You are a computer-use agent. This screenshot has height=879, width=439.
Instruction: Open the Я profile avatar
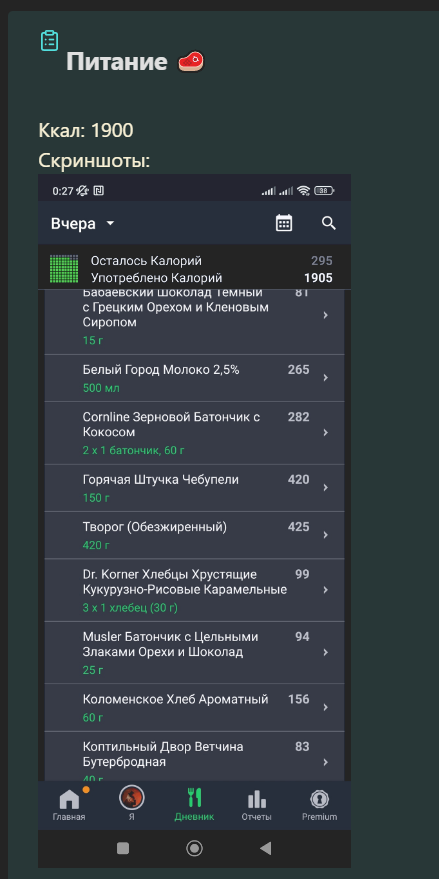tap(132, 797)
